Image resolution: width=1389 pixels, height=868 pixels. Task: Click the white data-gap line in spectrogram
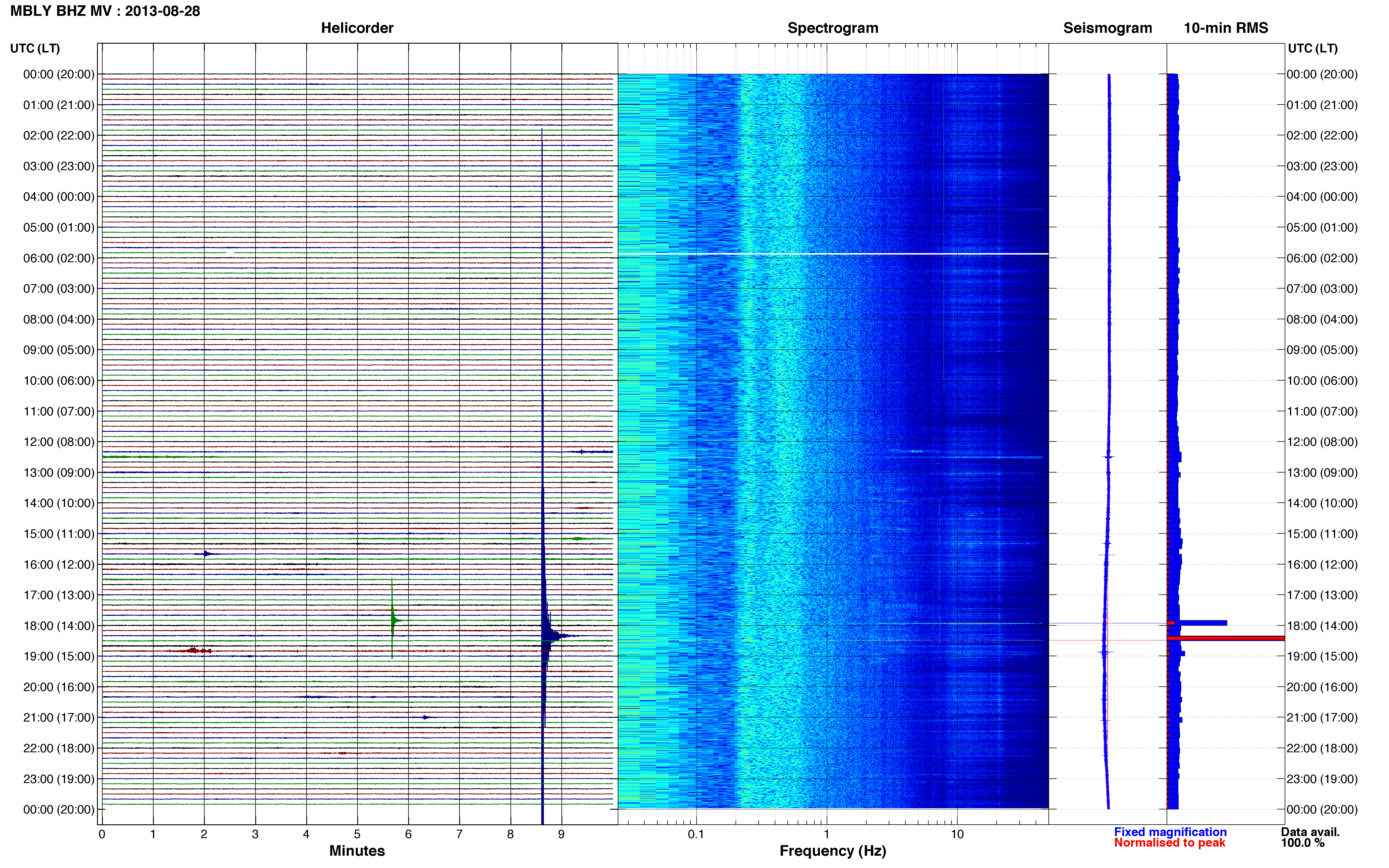(833, 254)
